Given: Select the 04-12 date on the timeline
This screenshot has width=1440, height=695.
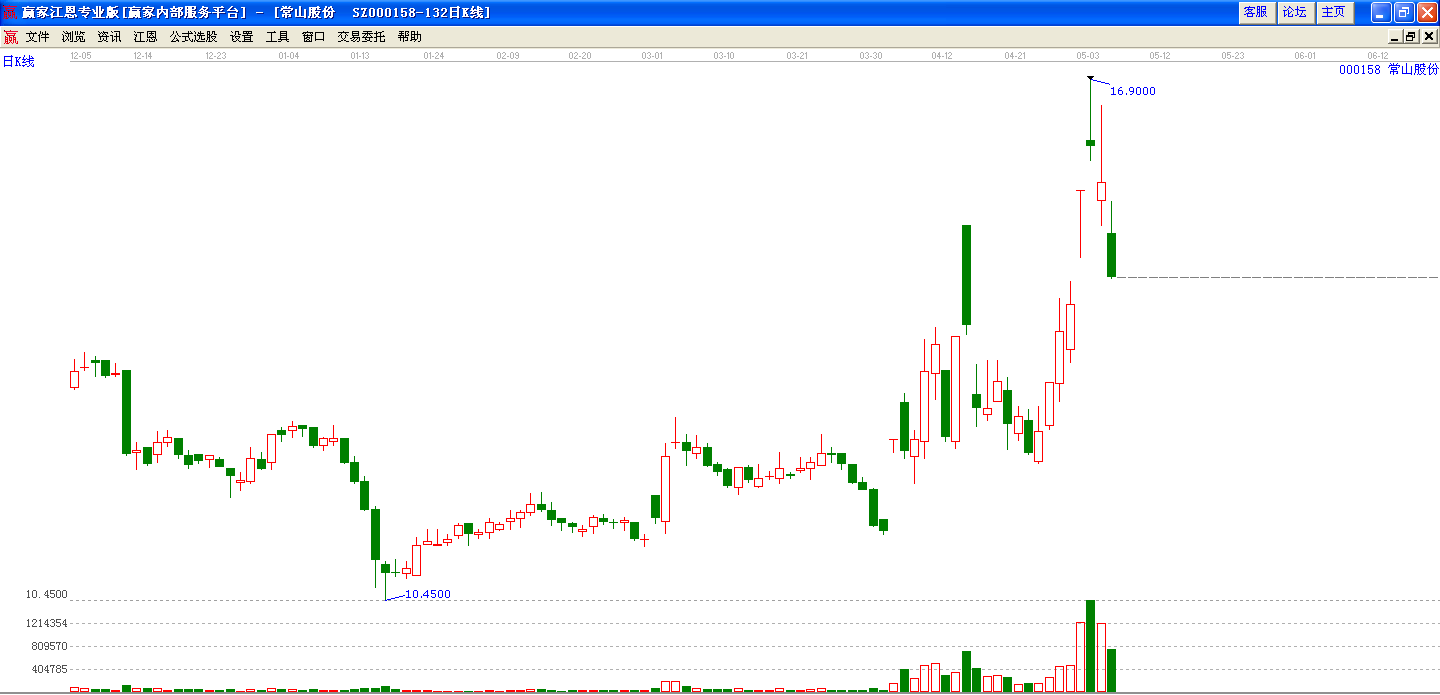Looking at the screenshot, I should (942, 56).
